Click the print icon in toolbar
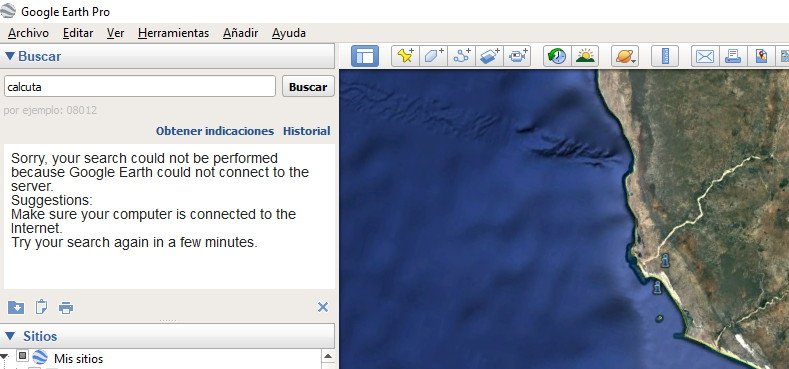The width and height of the screenshot is (789, 369). point(733,56)
